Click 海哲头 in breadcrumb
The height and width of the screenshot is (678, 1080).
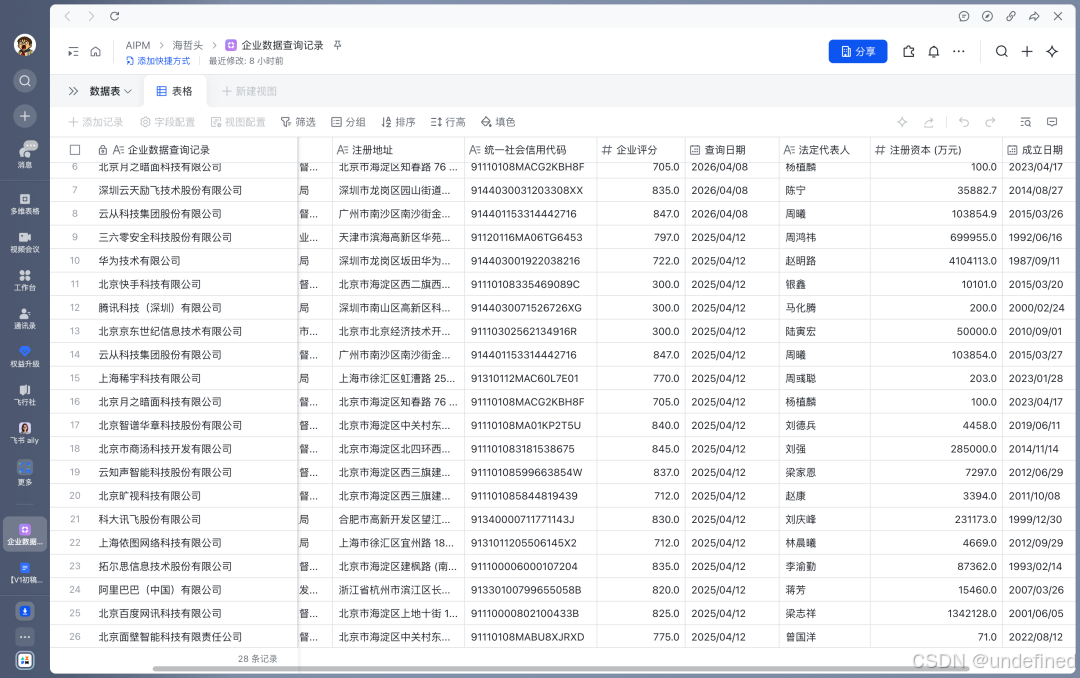[x=187, y=45]
